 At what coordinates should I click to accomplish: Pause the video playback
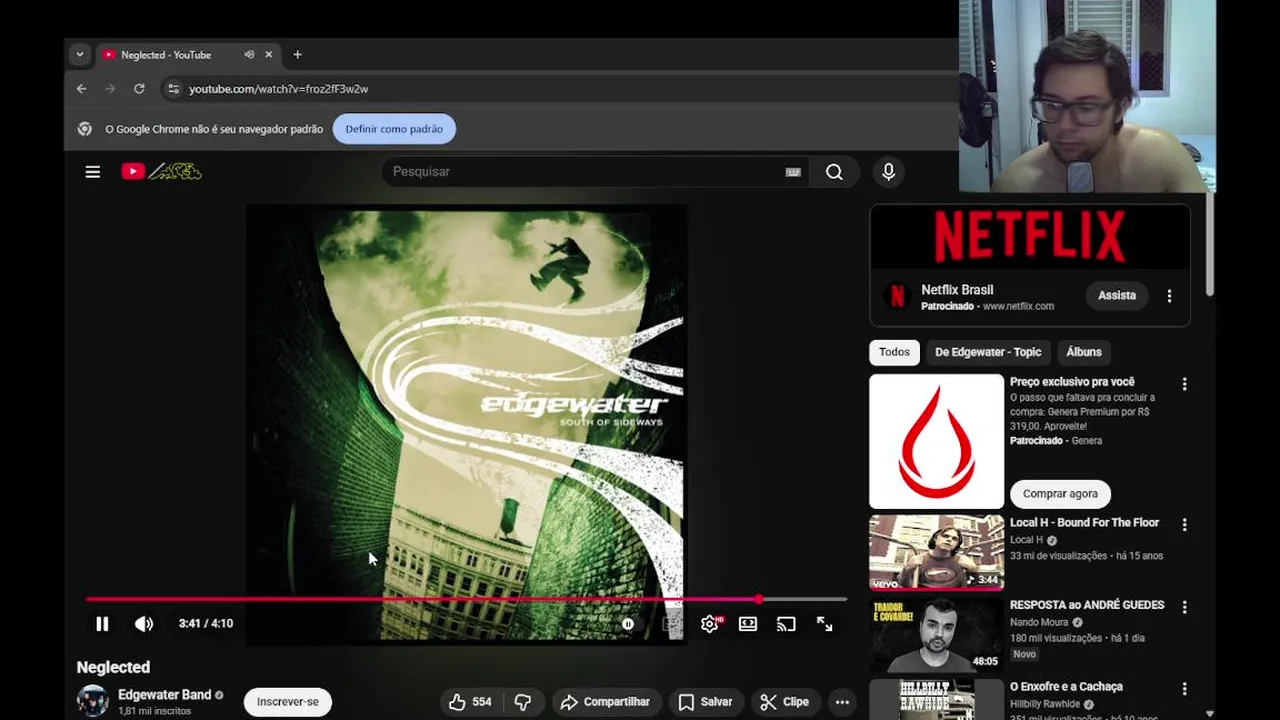[102, 624]
